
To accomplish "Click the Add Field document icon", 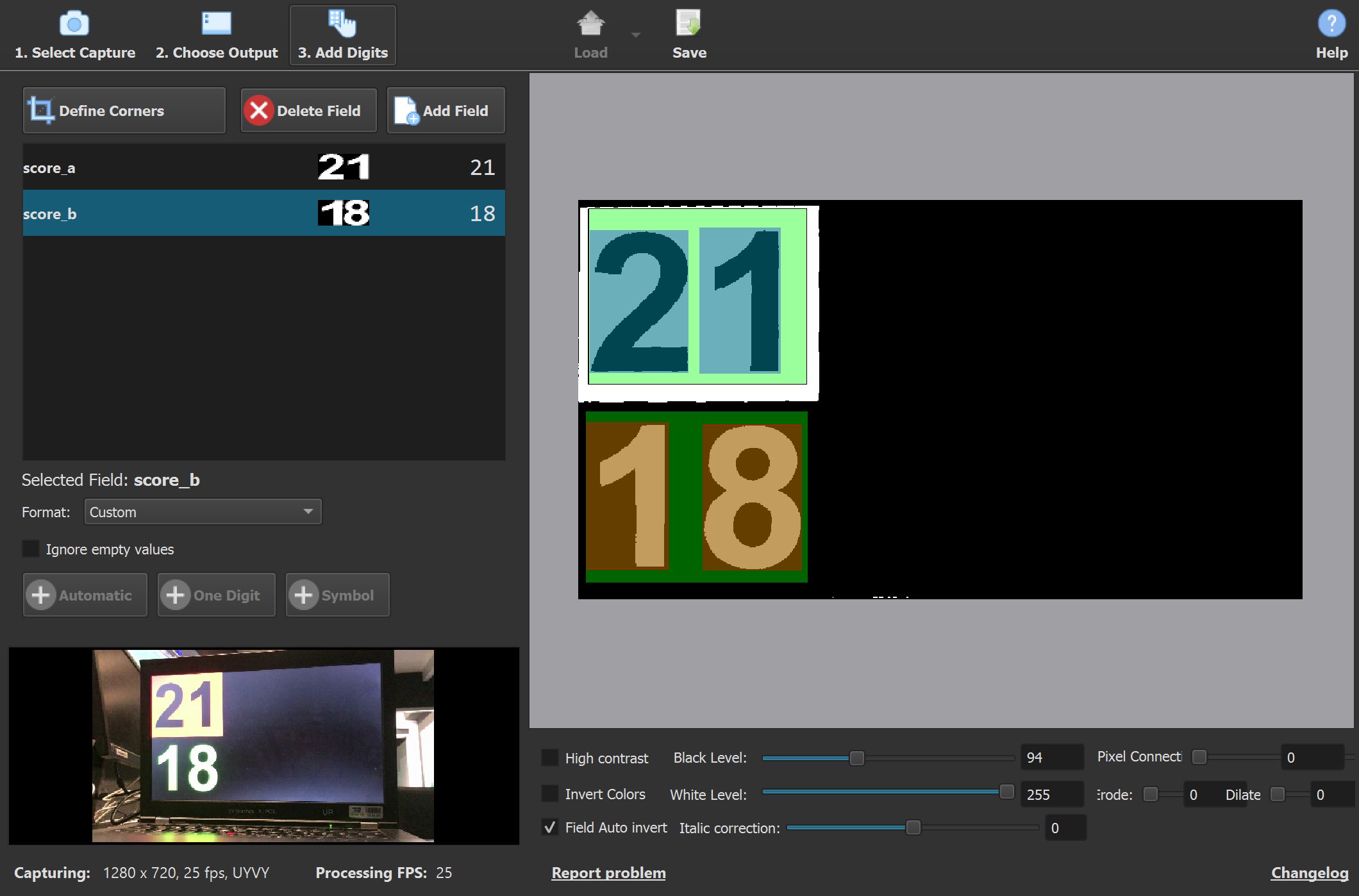I will 406,111.
